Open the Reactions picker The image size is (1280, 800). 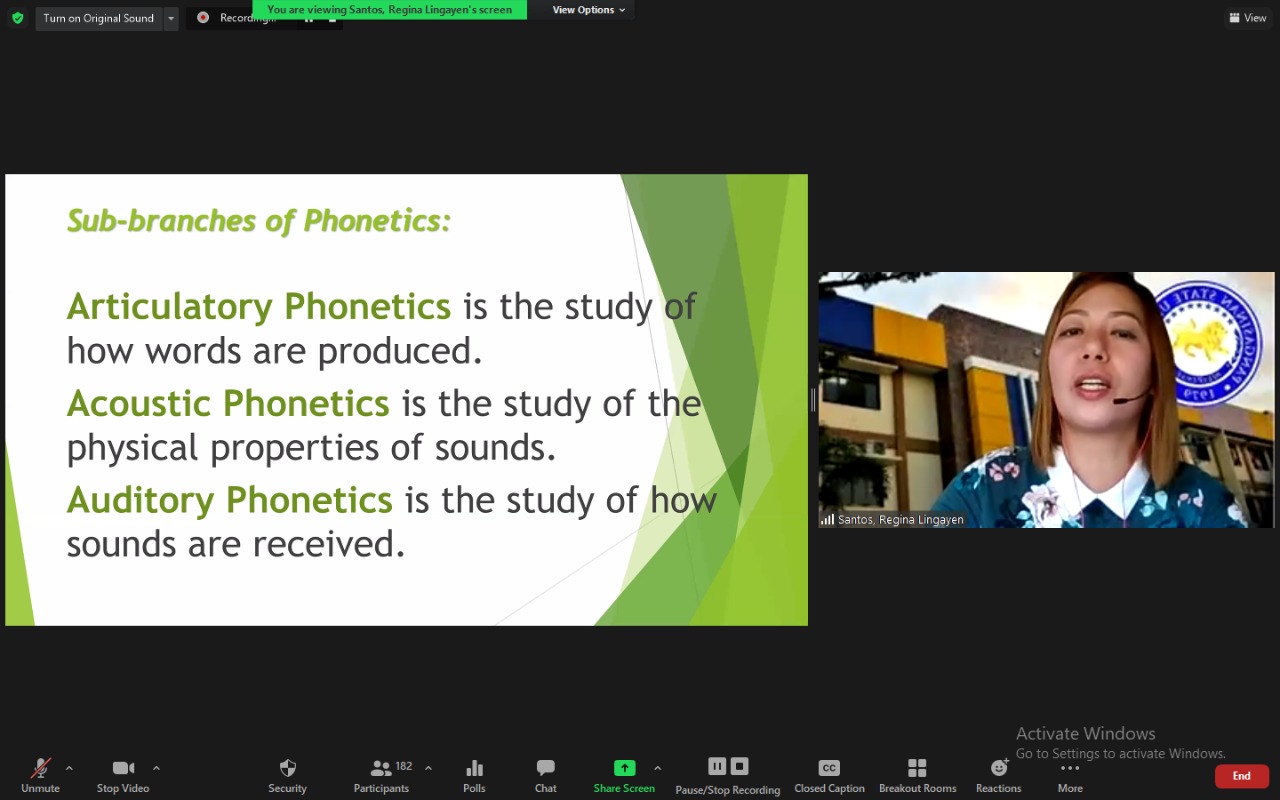(998, 776)
